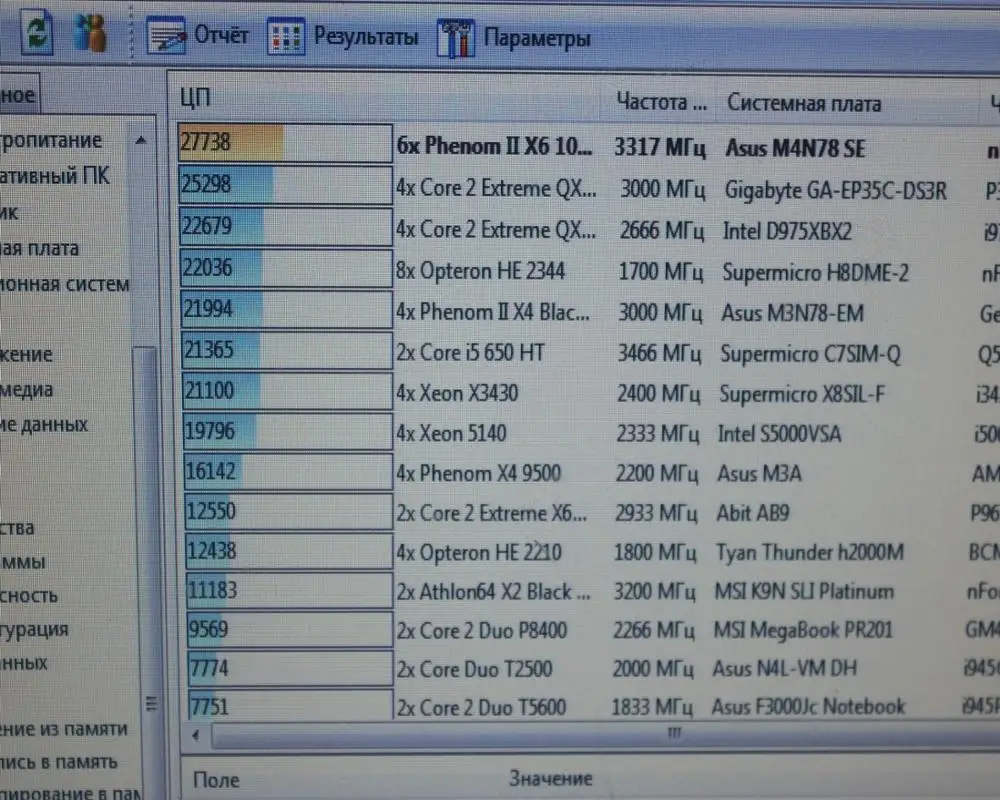Click Gigabyte GA-EP35C-DS3R cell
1000x800 pixels.
(835, 190)
